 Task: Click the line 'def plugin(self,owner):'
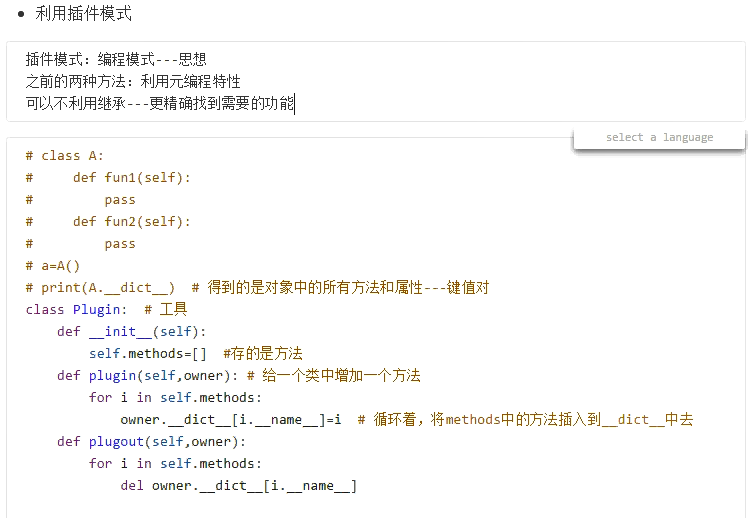click(147, 375)
